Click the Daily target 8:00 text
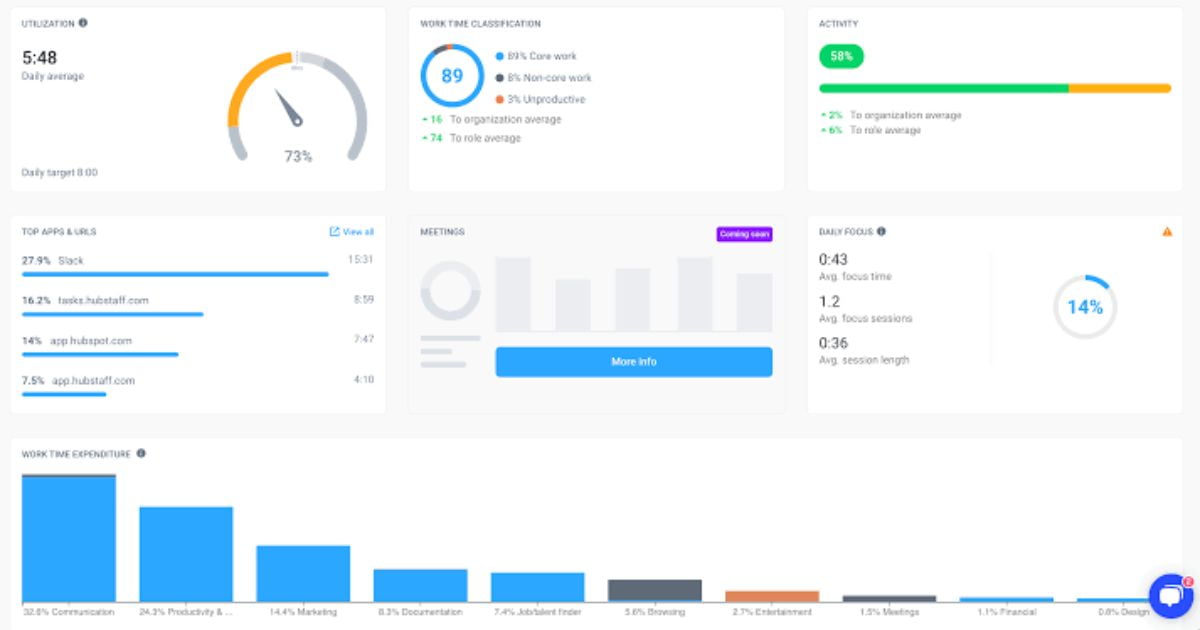This screenshot has width=1200, height=630. coord(60,173)
